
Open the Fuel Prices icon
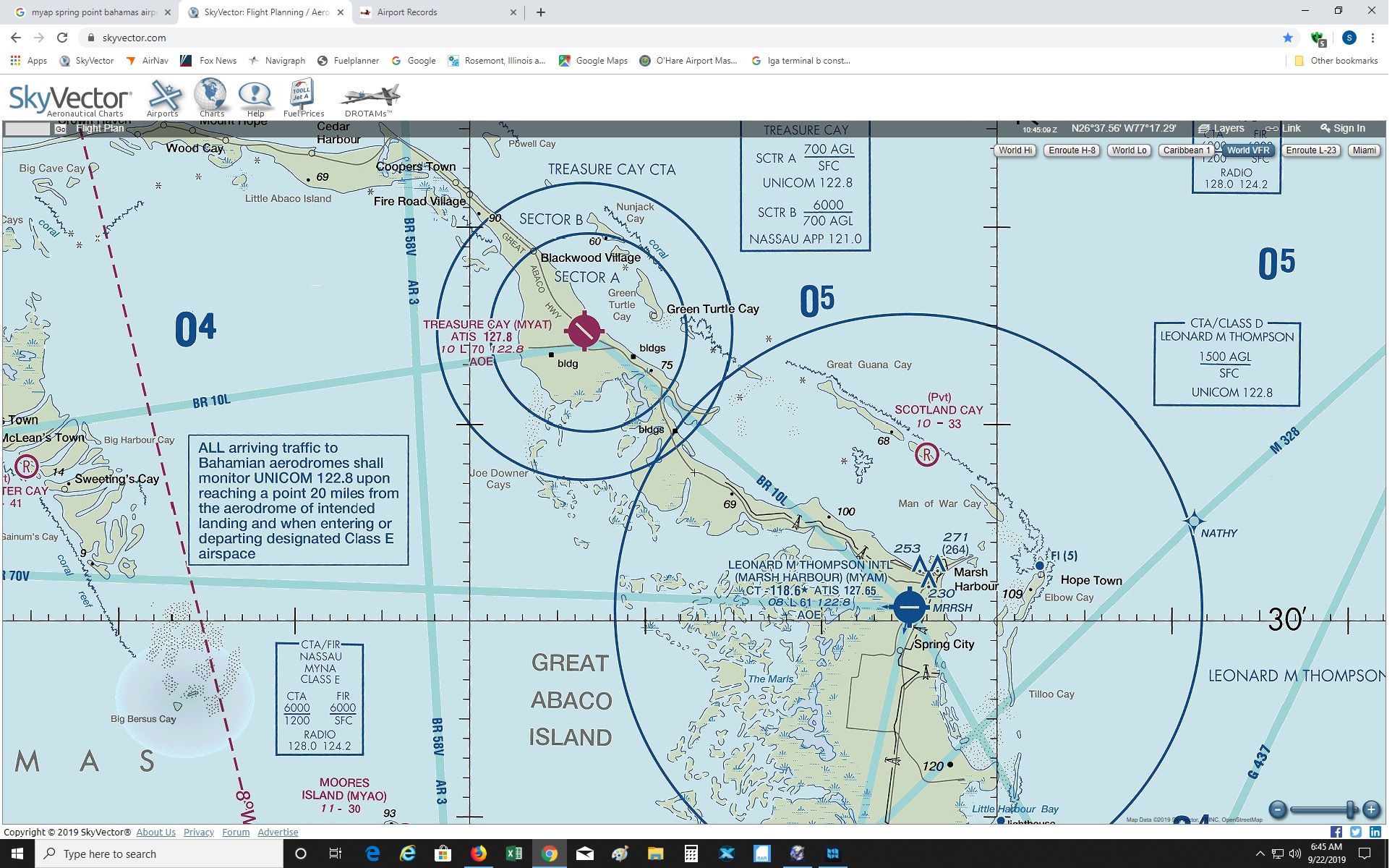(303, 98)
